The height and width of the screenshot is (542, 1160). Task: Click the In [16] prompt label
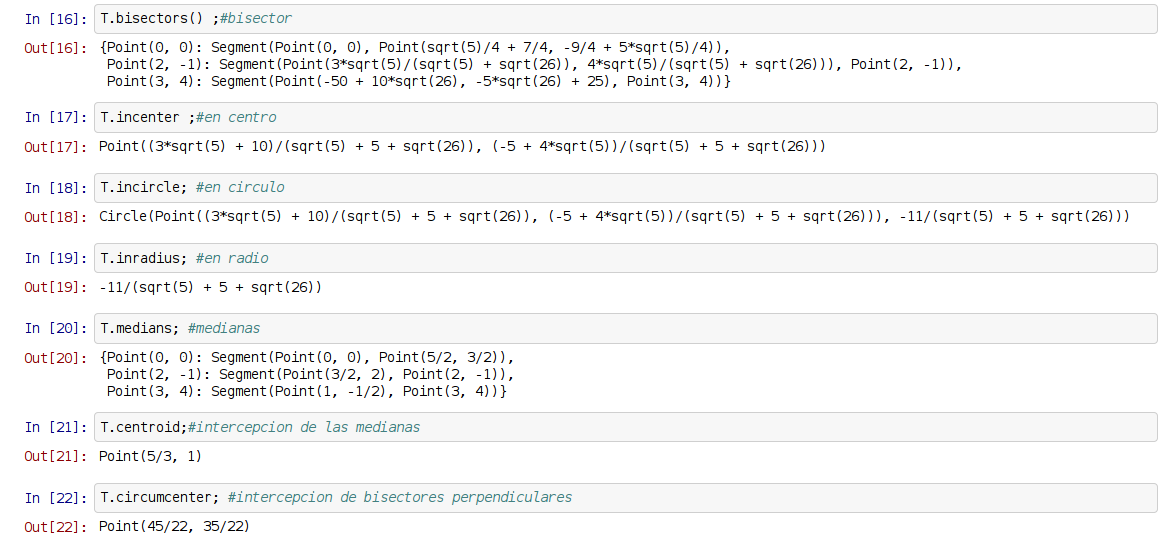click(56, 18)
